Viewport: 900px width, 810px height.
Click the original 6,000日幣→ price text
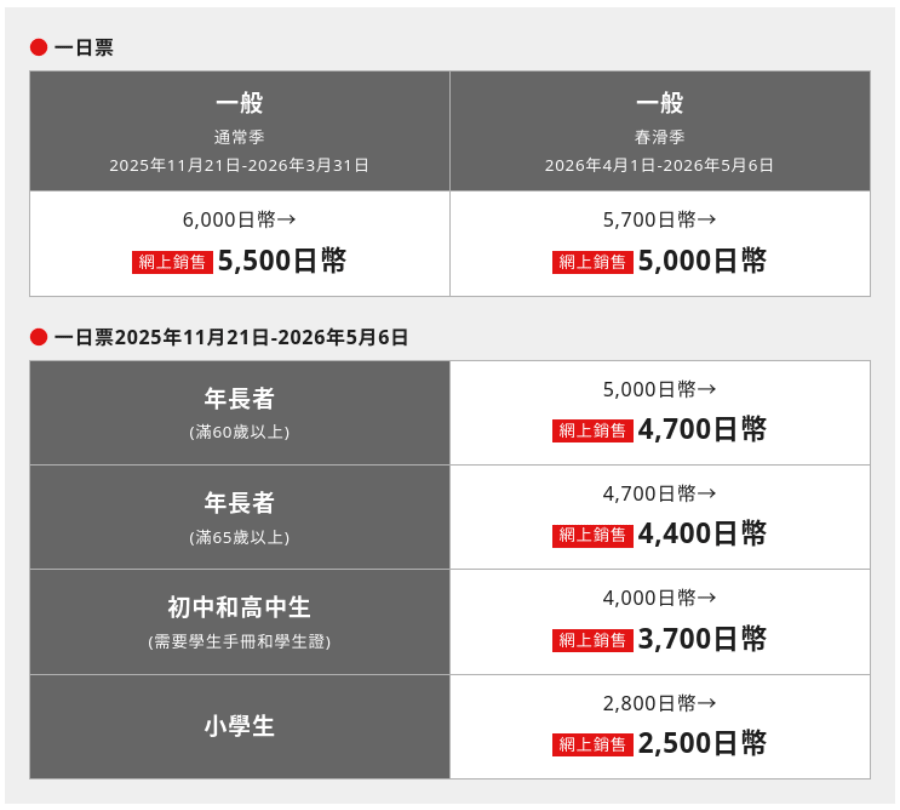[x=239, y=220]
